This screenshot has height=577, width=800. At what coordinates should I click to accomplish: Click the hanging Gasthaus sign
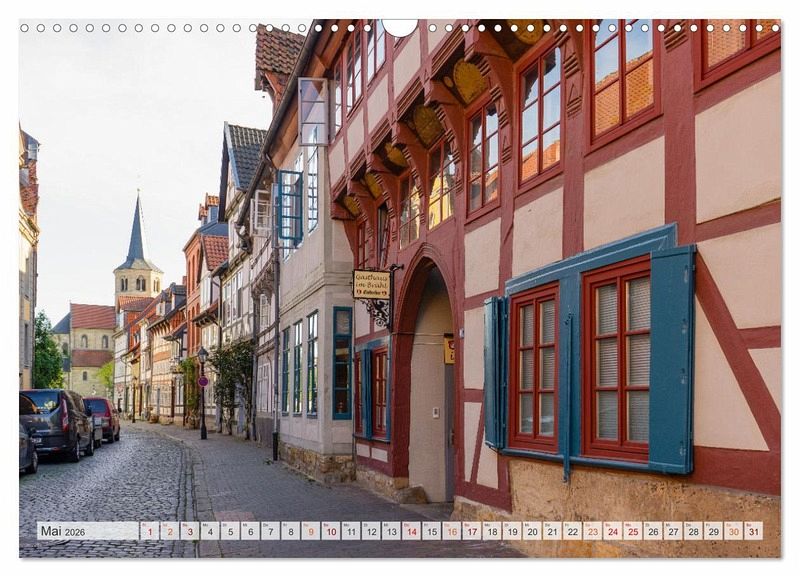(x=371, y=284)
